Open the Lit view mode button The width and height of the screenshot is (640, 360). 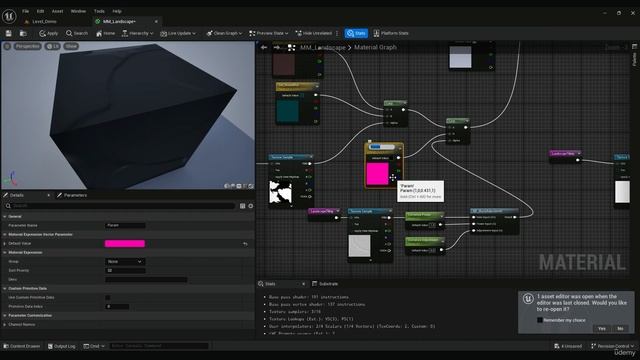pos(53,47)
